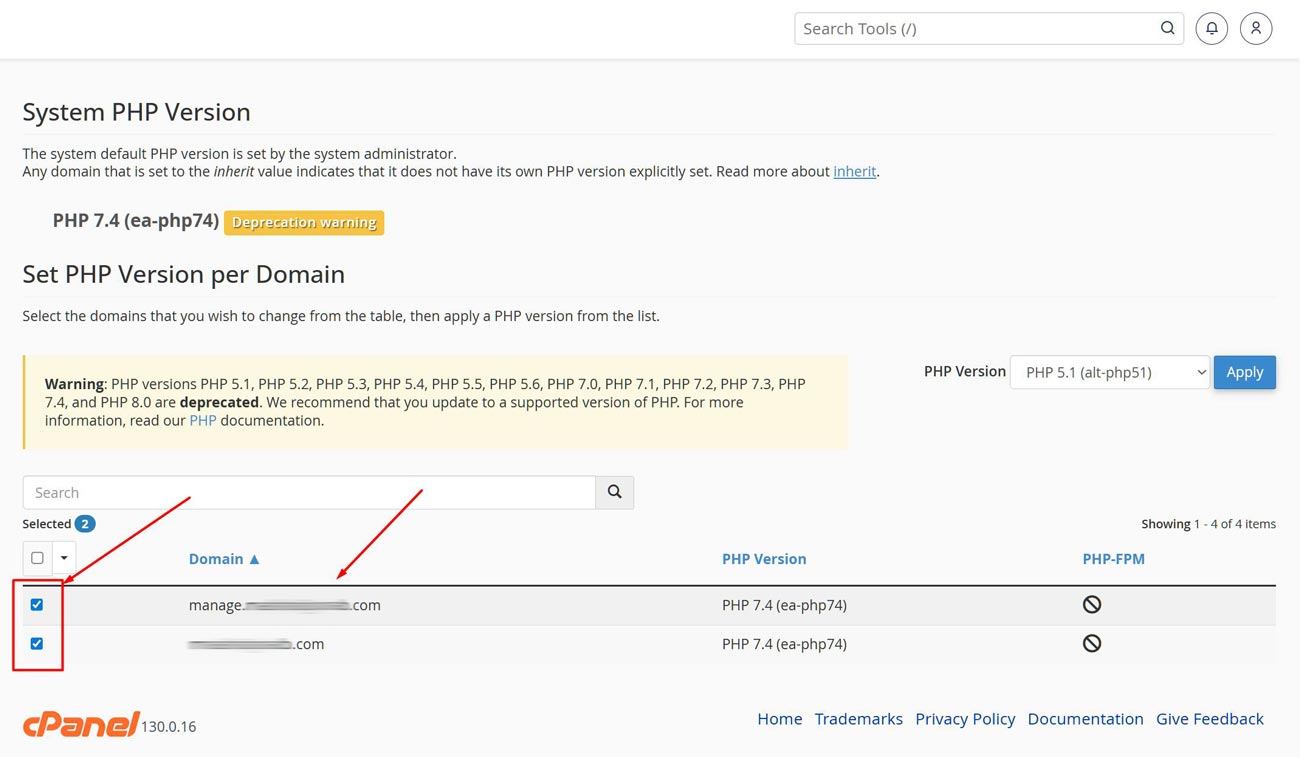Uncheck the manage subdomain checkbox

[37, 604]
